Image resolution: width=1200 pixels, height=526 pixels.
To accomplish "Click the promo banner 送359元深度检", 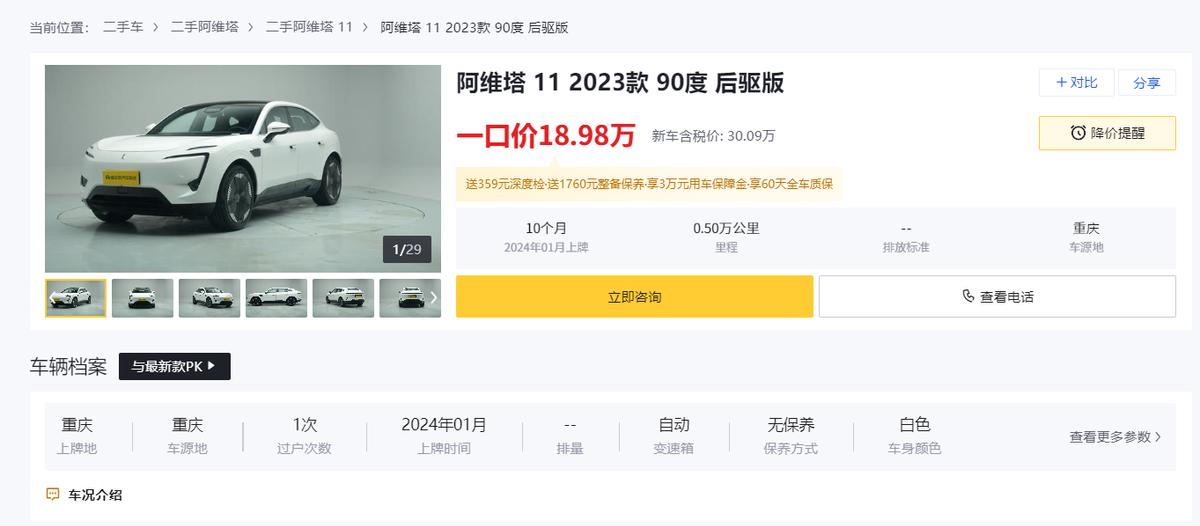I will pos(648,184).
